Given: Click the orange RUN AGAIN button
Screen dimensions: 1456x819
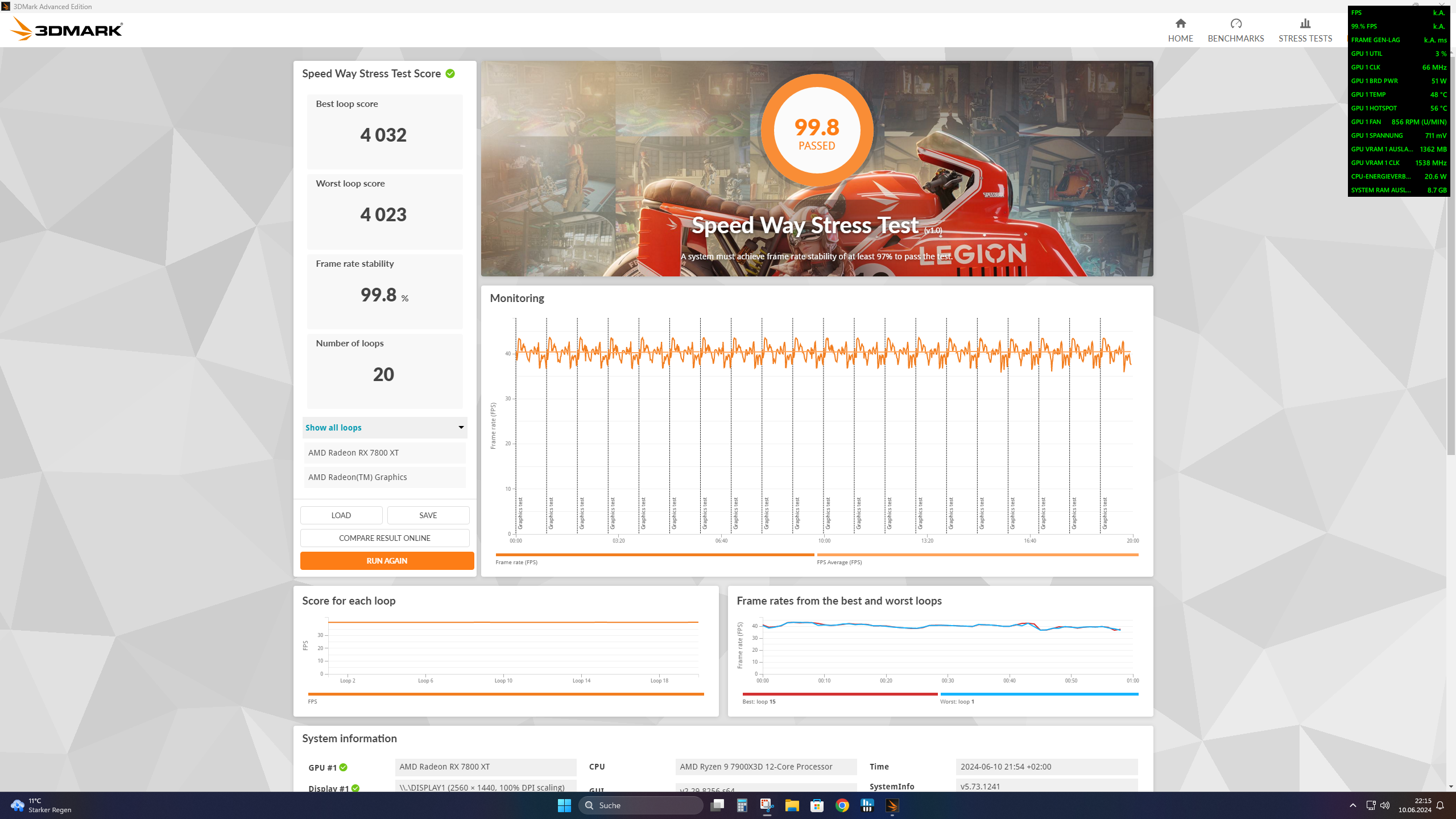Looking at the screenshot, I should (x=387, y=561).
